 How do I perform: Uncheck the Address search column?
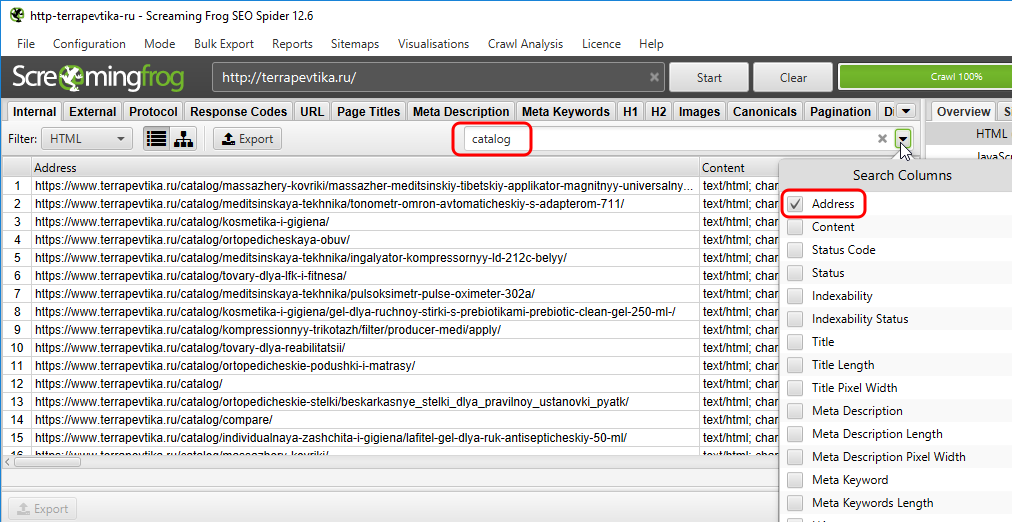point(795,204)
